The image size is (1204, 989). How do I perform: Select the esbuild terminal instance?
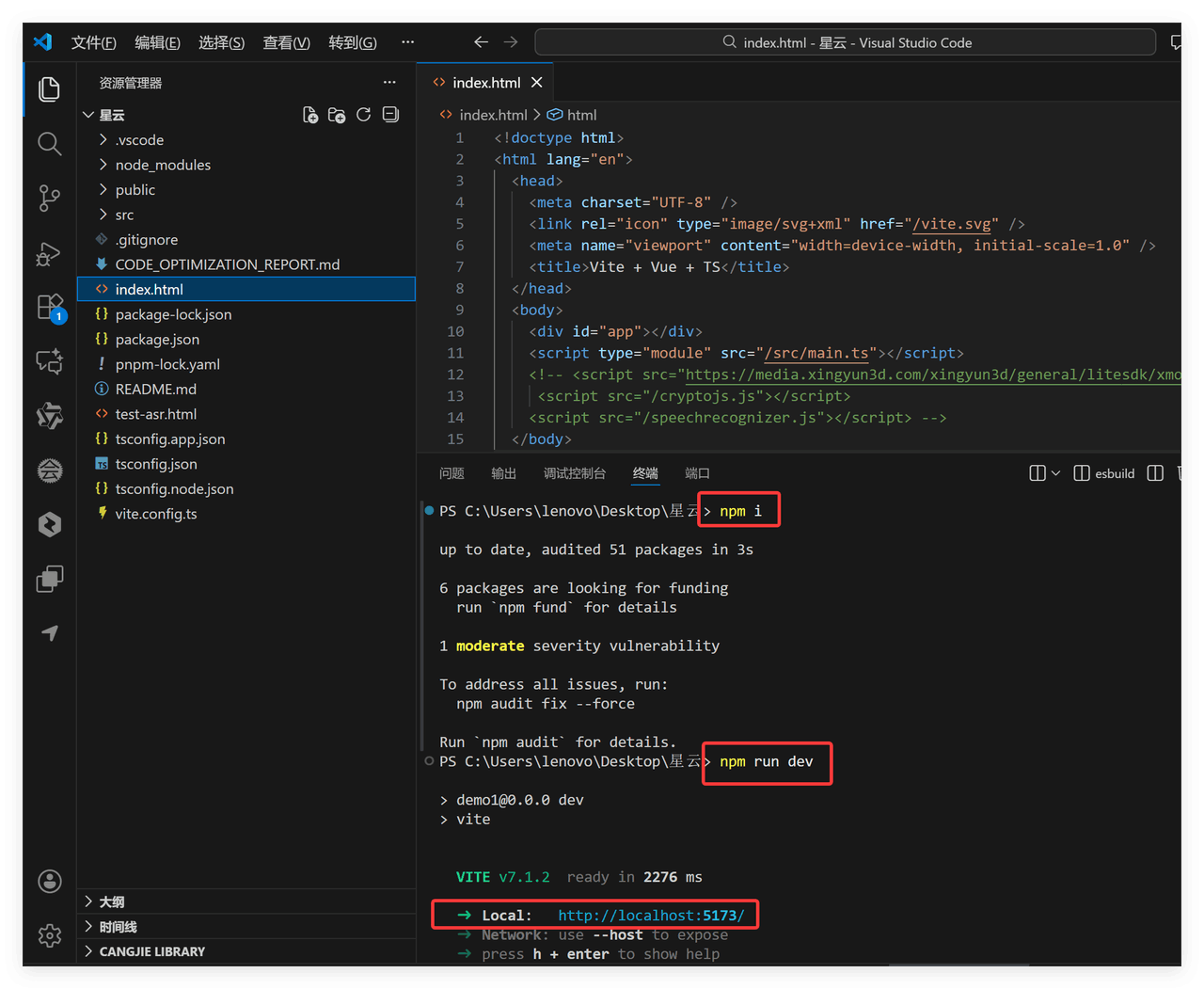pos(1104,473)
